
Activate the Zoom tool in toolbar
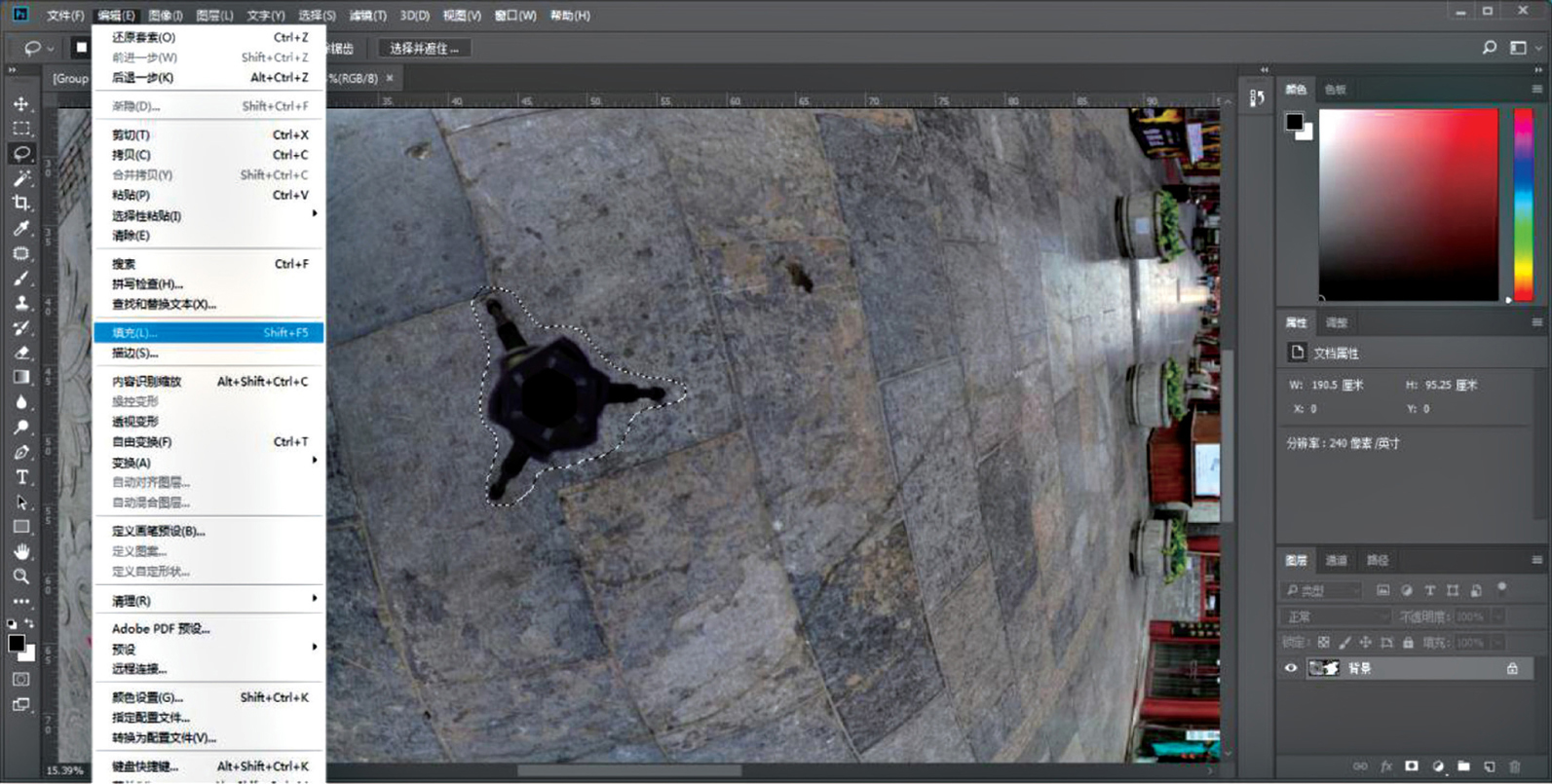21,577
